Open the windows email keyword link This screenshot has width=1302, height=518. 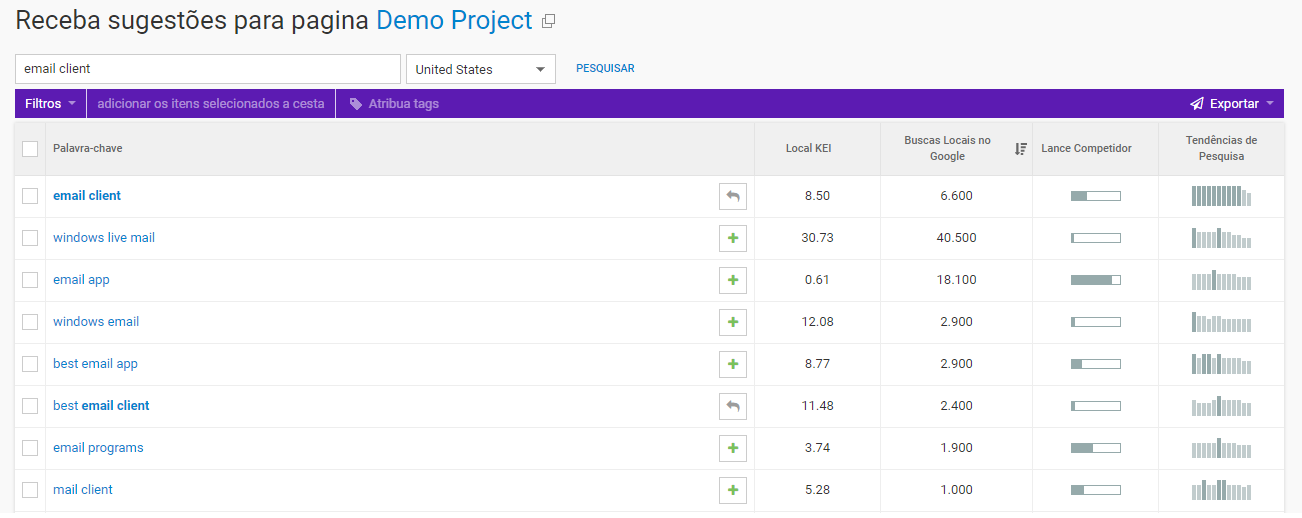[x=96, y=322]
